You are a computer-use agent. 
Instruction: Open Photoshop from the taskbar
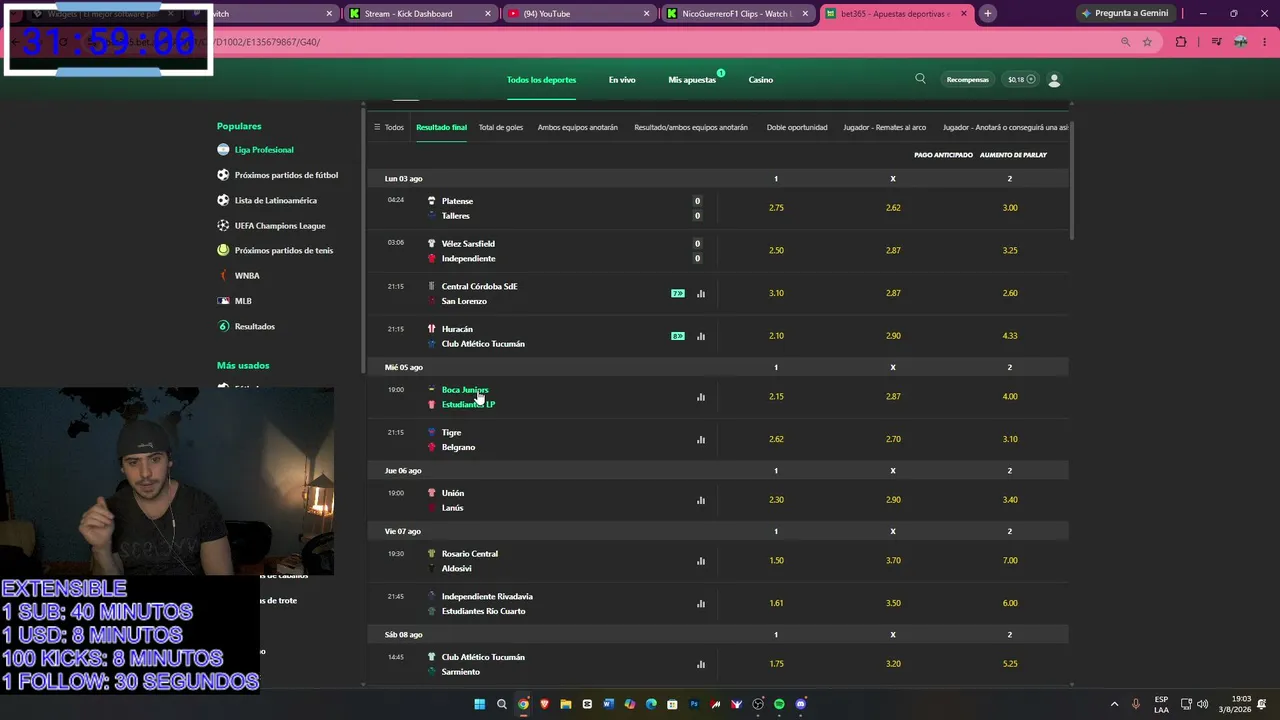tap(694, 704)
